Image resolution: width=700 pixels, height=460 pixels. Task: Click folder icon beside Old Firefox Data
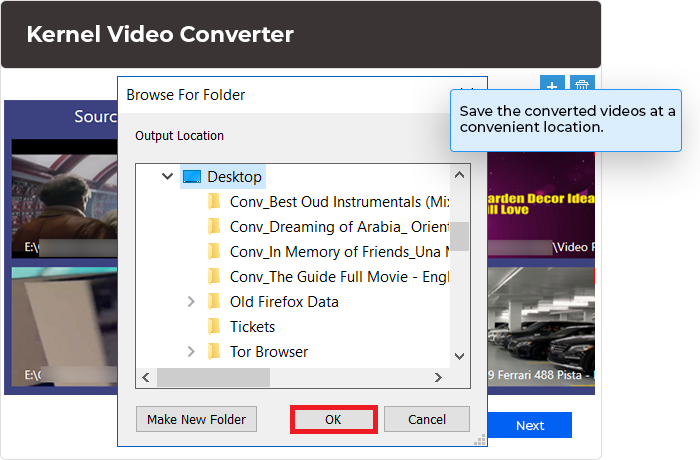pos(214,301)
